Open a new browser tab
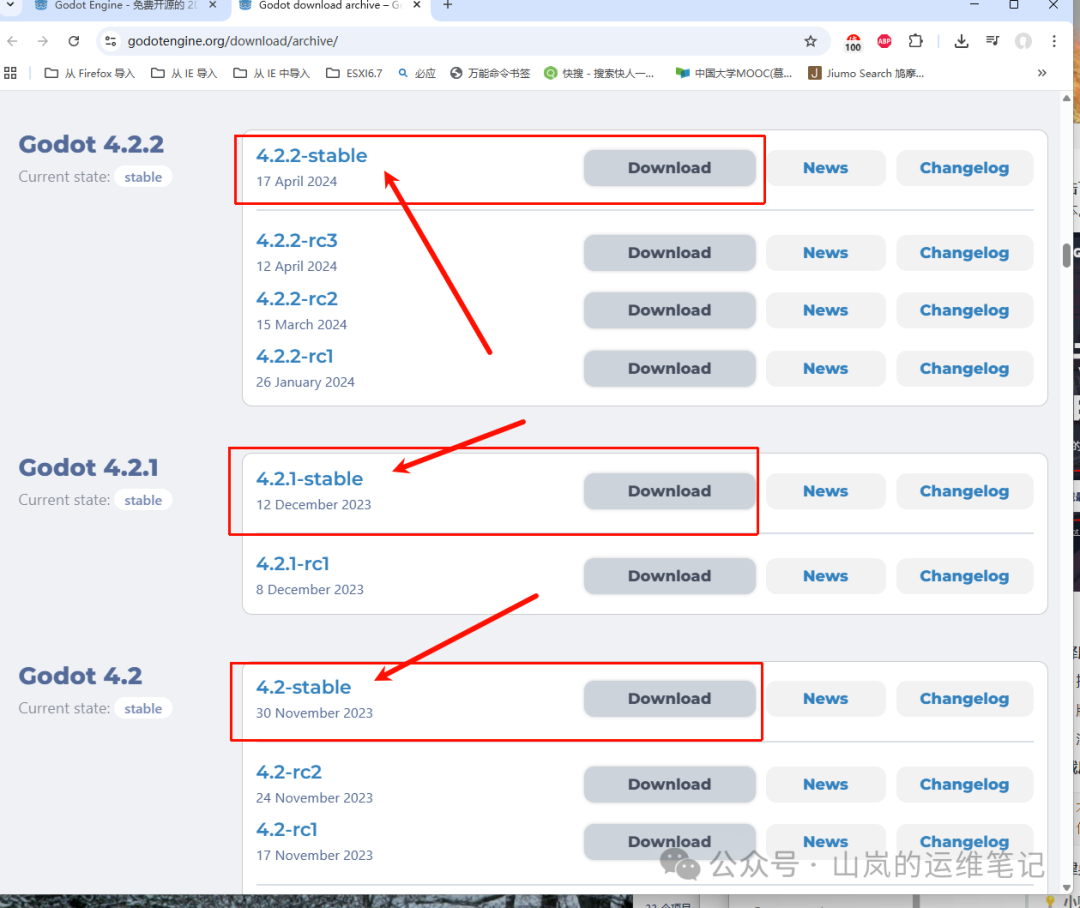1080x908 pixels. pos(448,6)
